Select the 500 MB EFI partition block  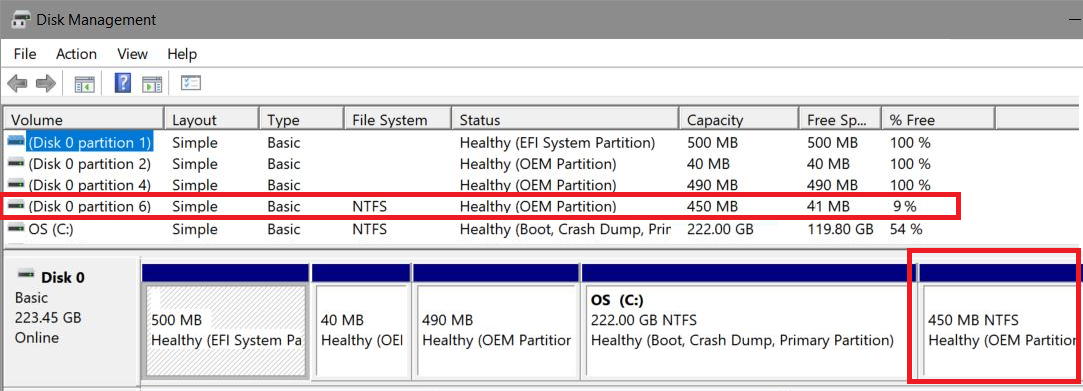226,321
